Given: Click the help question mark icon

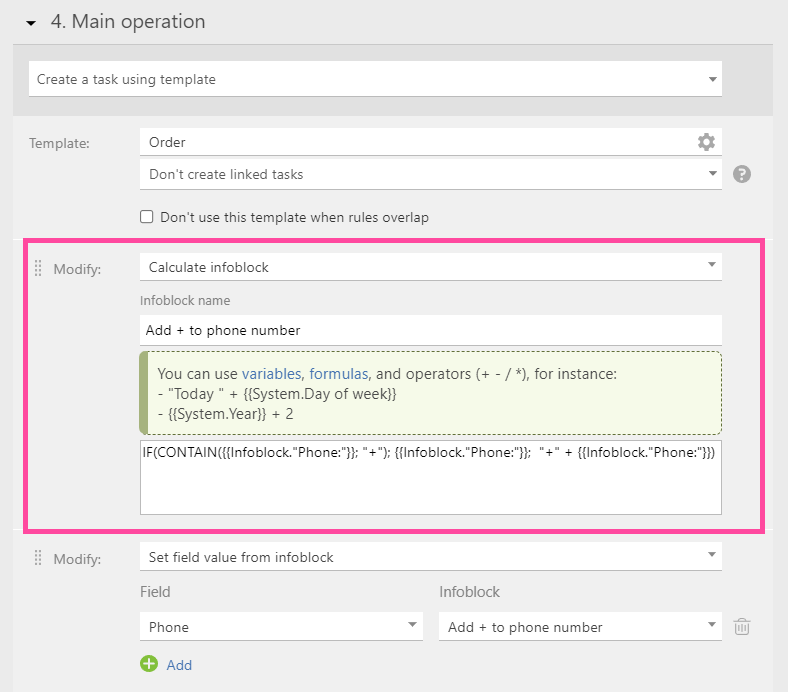Looking at the screenshot, I should click(x=742, y=174).
